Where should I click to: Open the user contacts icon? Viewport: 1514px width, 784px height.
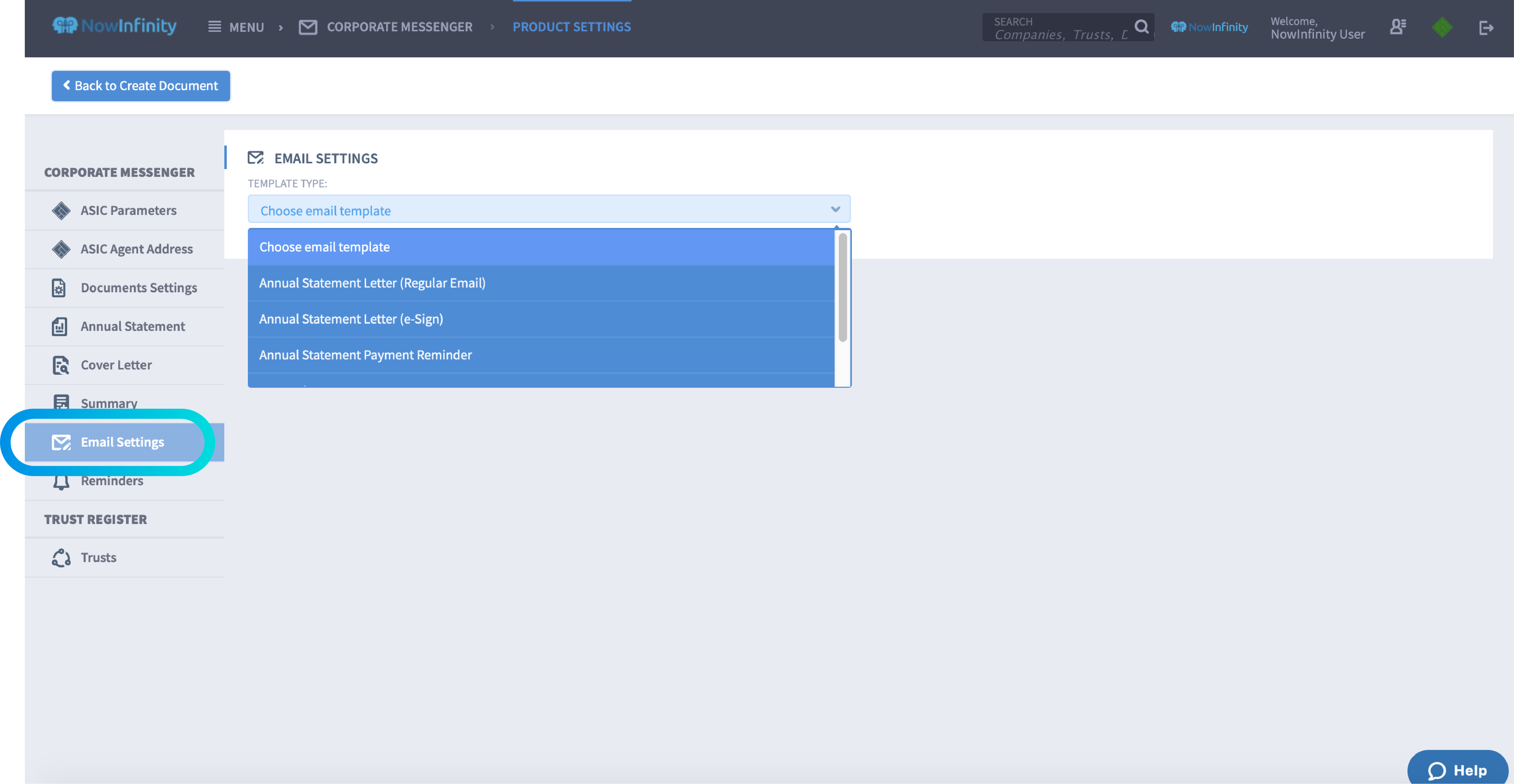(1398, 27)
